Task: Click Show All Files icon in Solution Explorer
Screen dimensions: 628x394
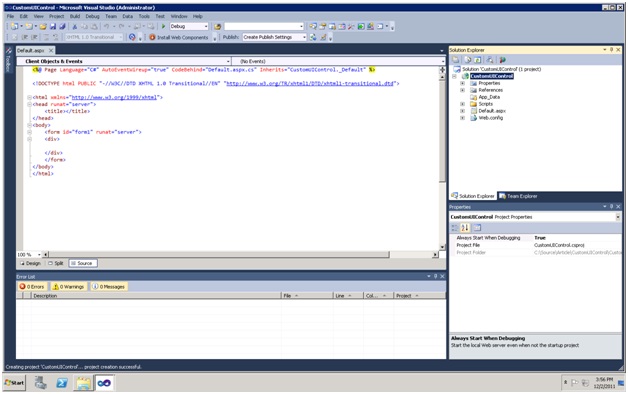Action: 467,60
